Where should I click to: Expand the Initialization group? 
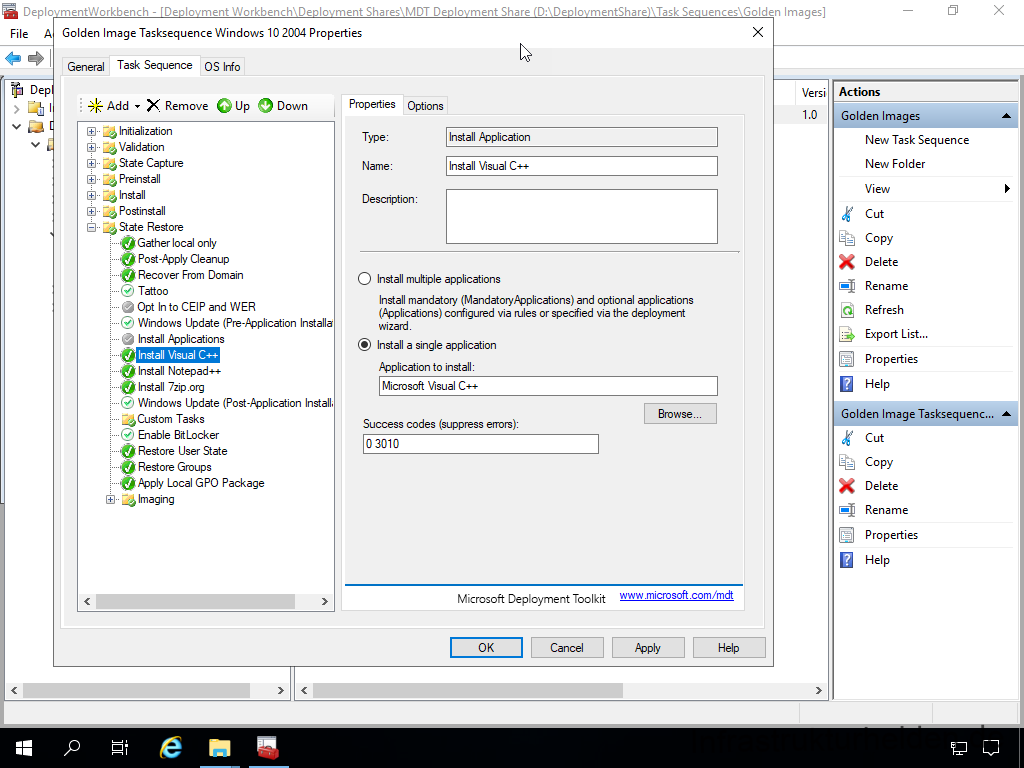click(x=92, y=131)
